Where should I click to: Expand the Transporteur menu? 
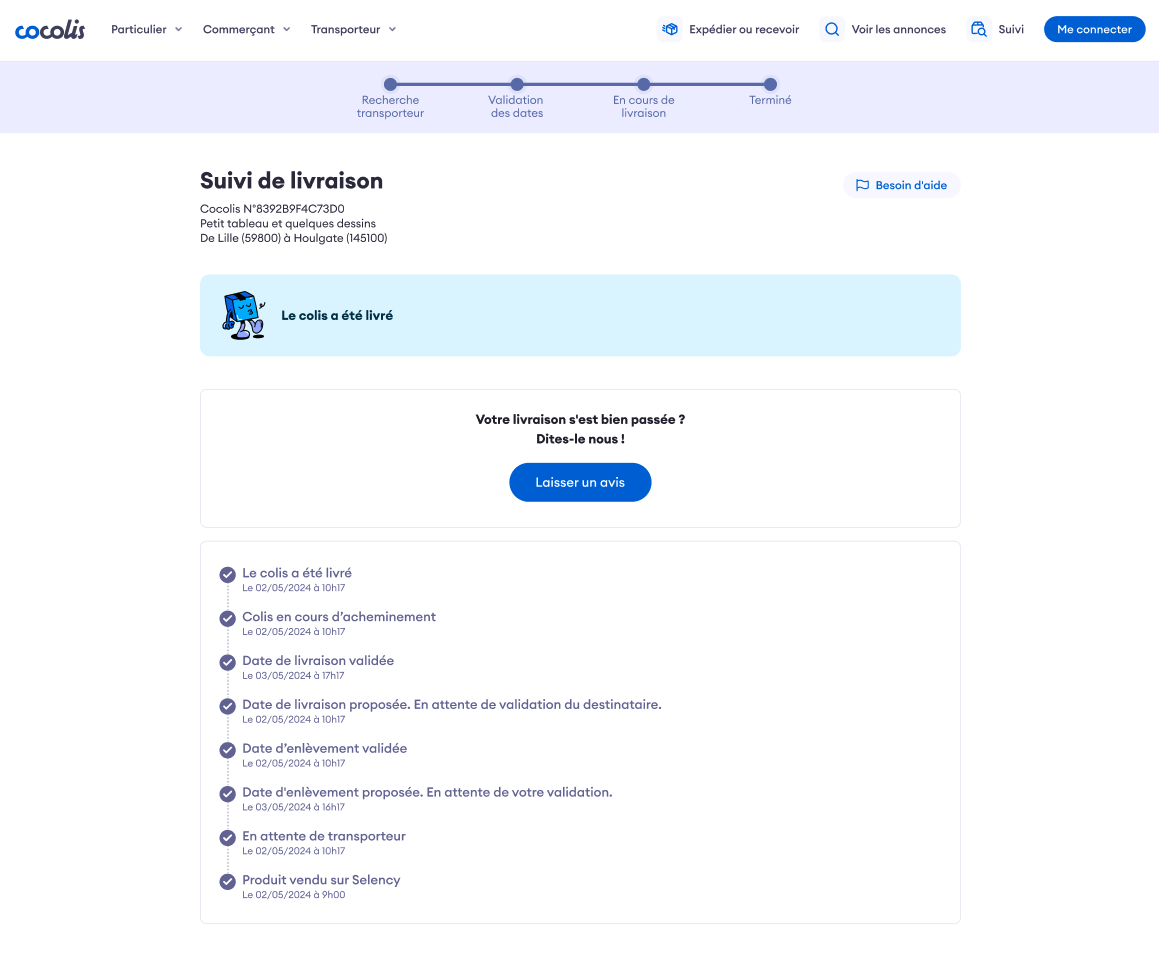353,29
